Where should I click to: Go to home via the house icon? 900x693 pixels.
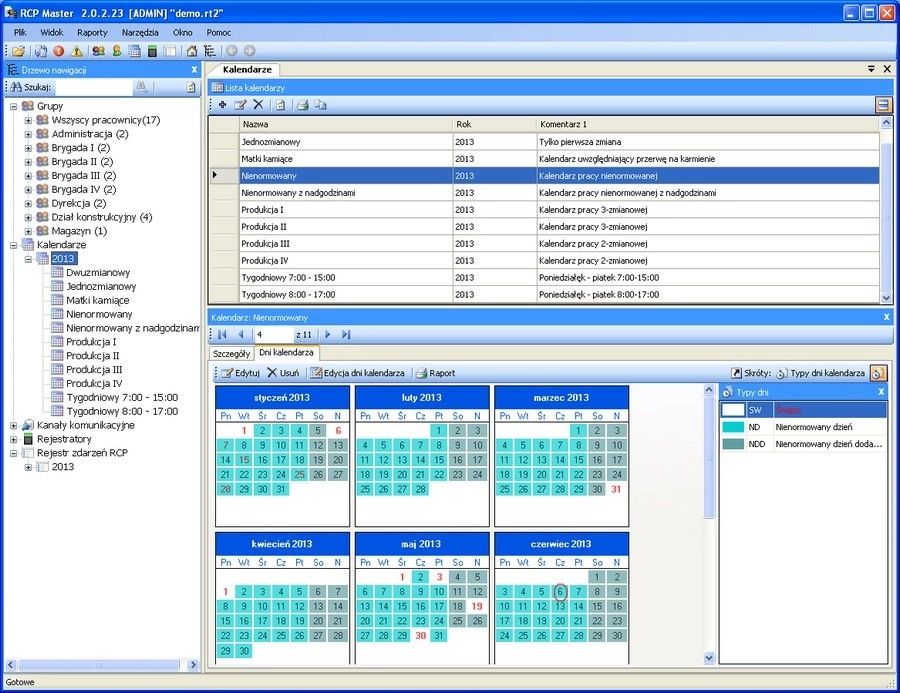click(192, 51)
